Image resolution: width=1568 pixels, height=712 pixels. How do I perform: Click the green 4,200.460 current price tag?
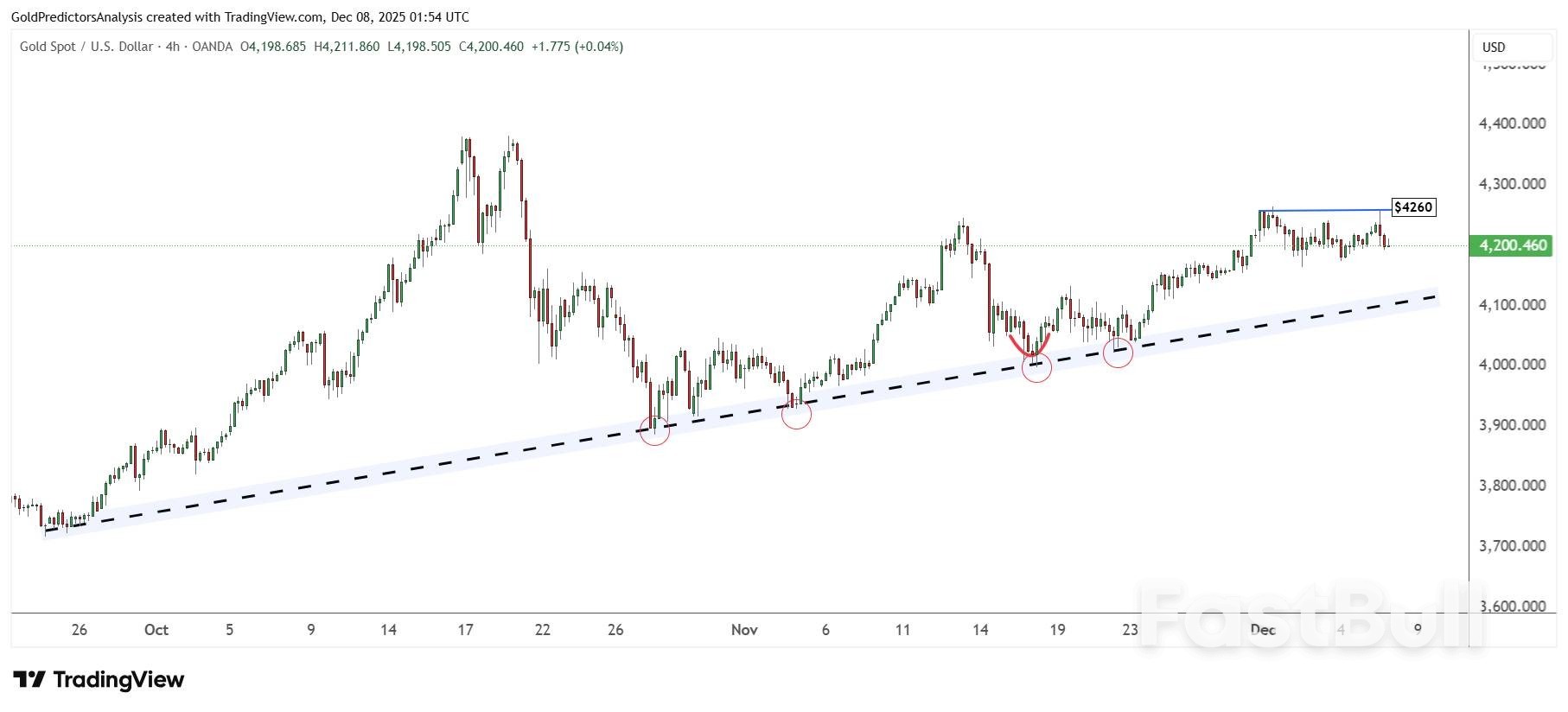pyautogui.click(x=1512, y=245)
